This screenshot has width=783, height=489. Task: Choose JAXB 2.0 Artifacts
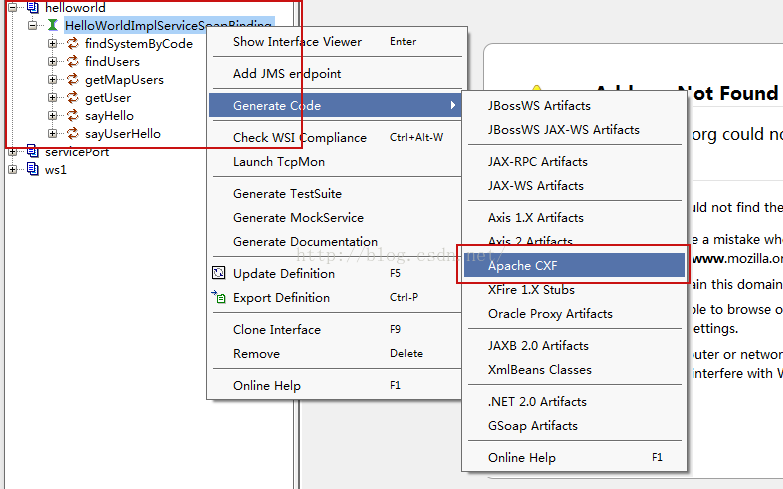click(574, 345)
